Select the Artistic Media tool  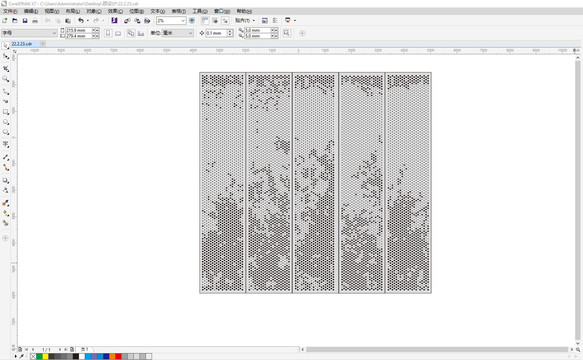point(6,101)
